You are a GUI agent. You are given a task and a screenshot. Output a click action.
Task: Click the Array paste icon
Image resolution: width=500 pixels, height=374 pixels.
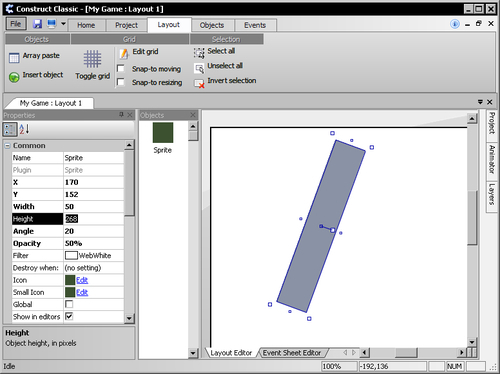point(14,58)
